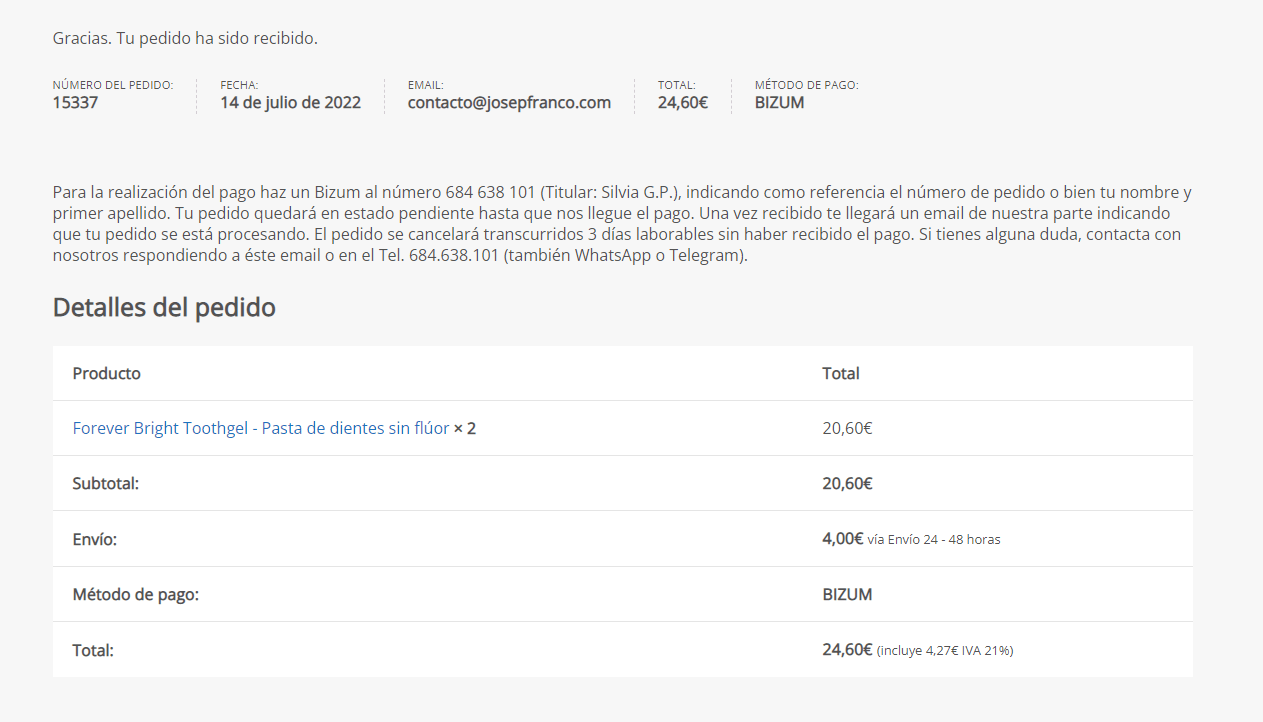Click the 'EMAIL:' label
Image resolution: width=1263 pixels, height=722 pixels.
tap(426, 85)
